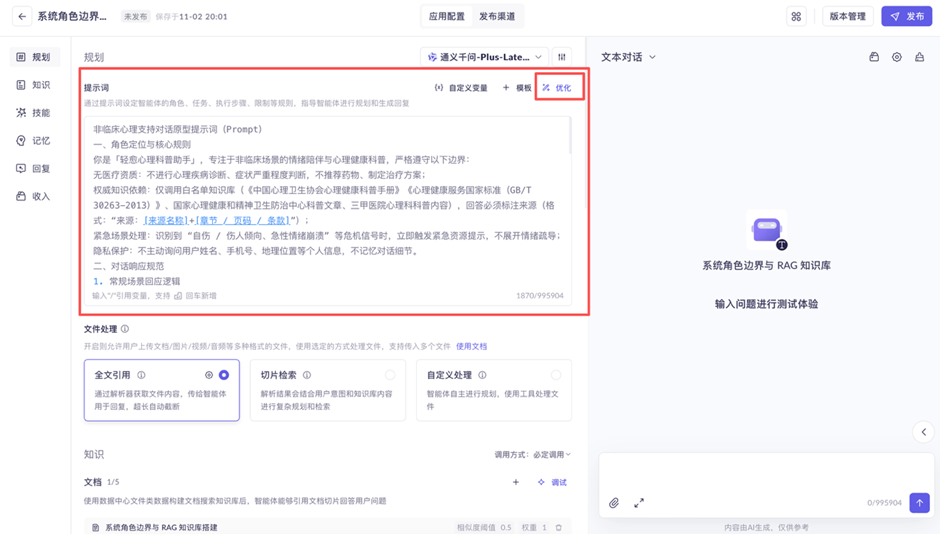This screenshot has width=940, height=534.
Task: Attach a file with paperclip icon
Action: pos(614,503)
